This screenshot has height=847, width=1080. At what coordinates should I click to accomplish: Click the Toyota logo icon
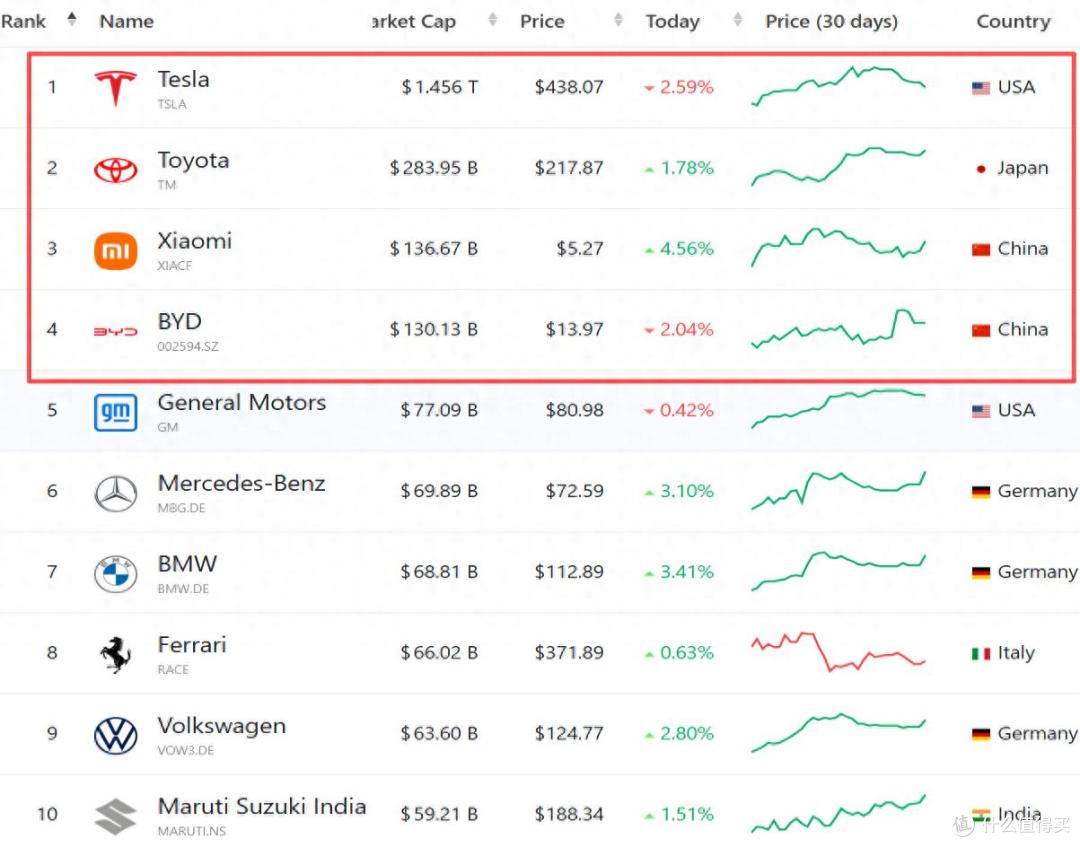(x=115, y=170)
